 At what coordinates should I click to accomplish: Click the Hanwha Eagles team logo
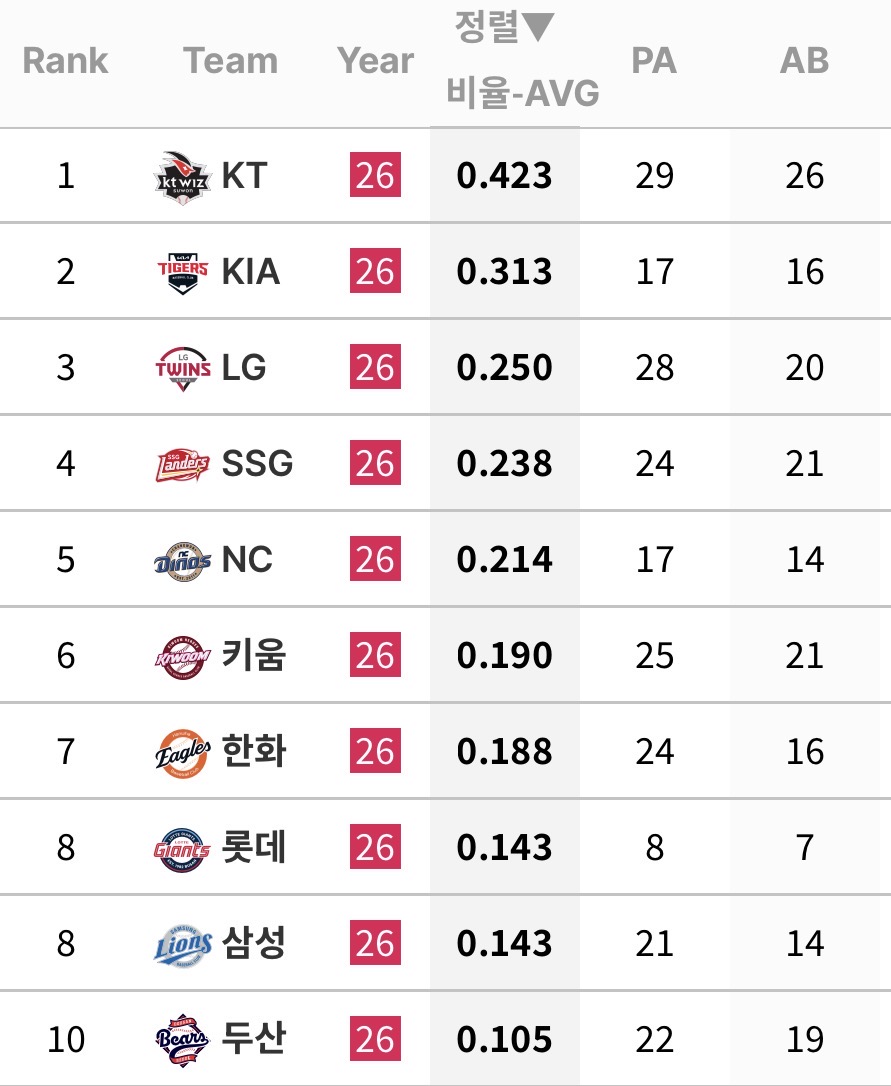pos(183,753)
